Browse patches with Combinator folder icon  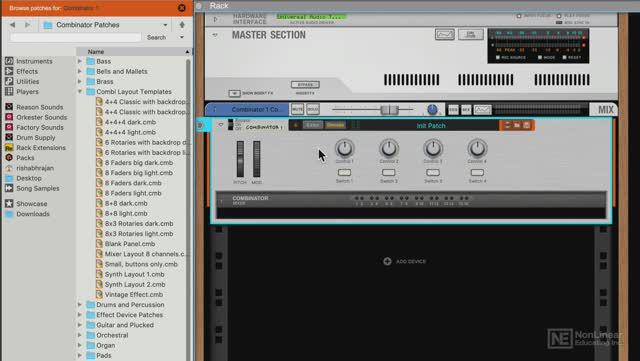[x=517, y=125]
